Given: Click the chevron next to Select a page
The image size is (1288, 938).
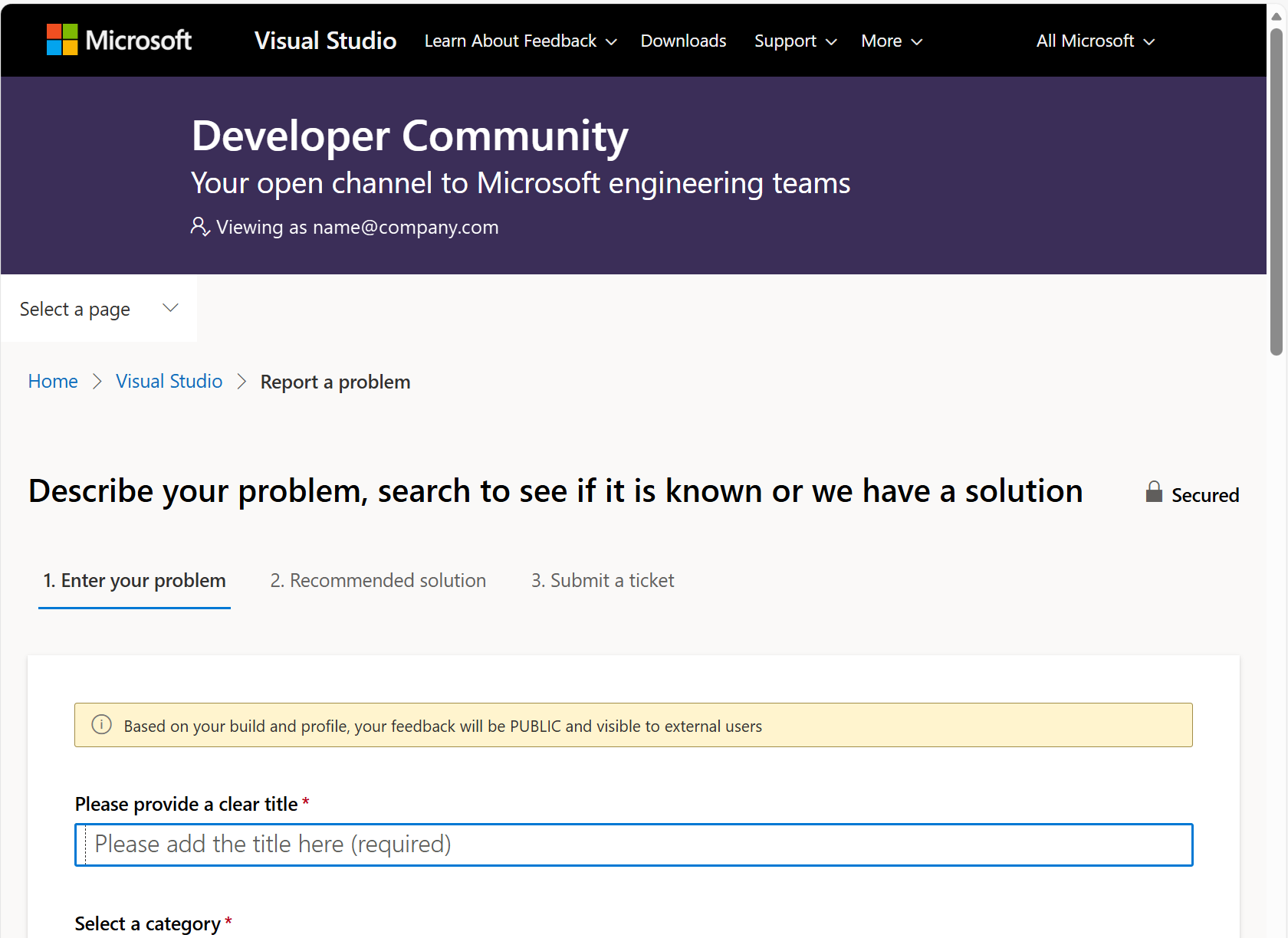Looking at the screenshot, I should (169, 308).
